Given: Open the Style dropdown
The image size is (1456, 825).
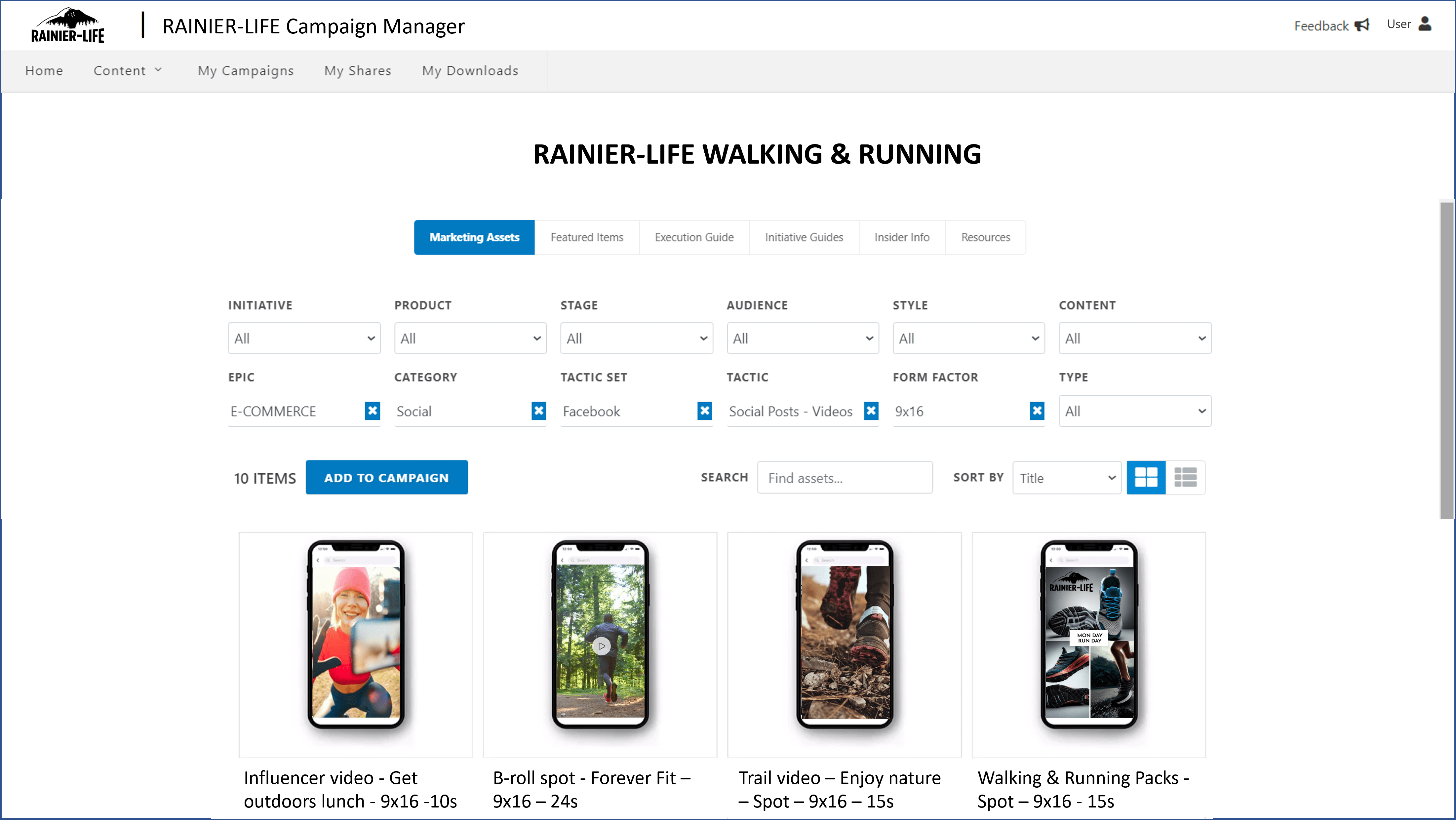Looking at the screenshot, I should point(969,339).
